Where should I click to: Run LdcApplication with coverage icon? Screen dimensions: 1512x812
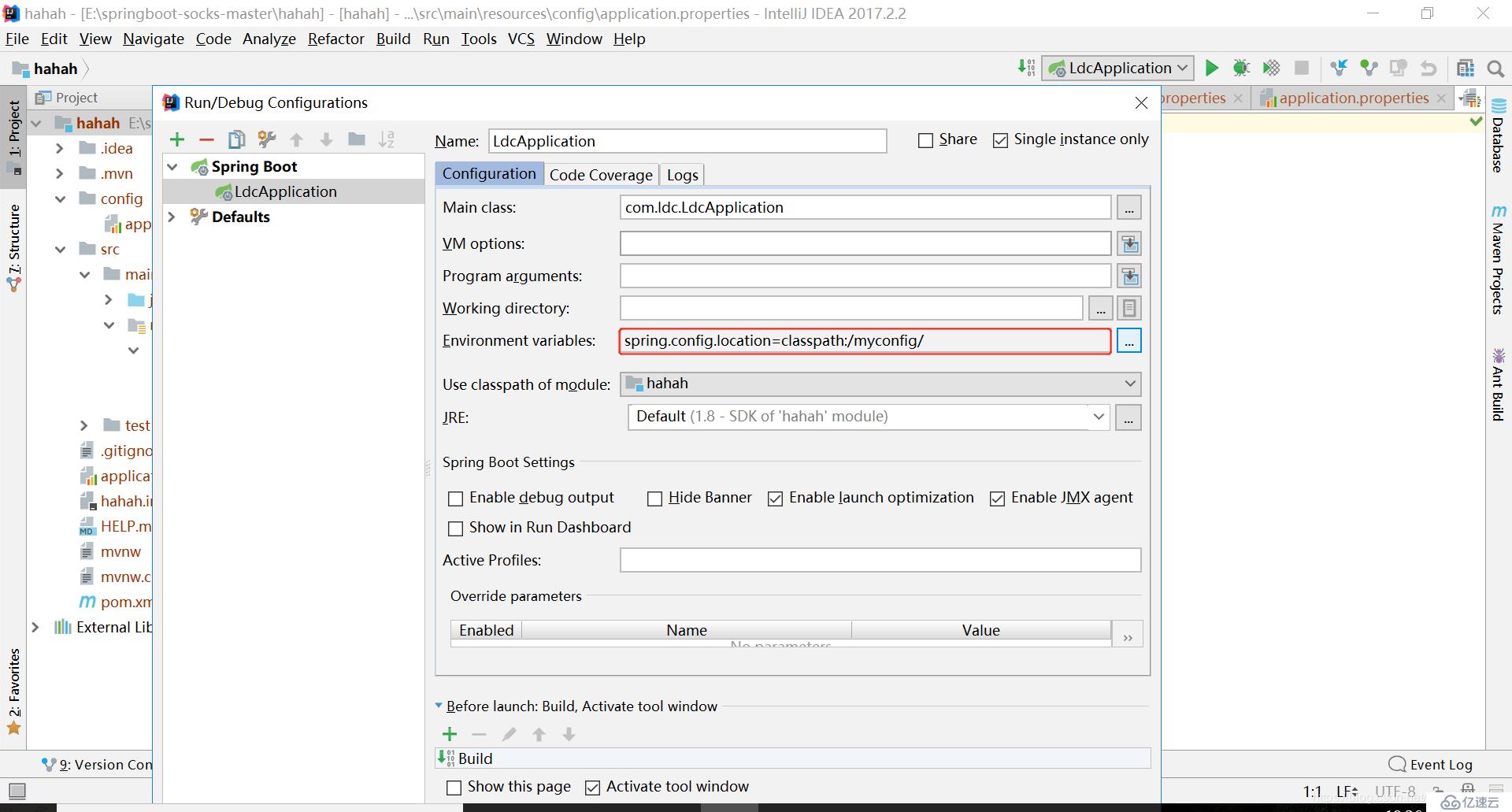click(1271, 69)
